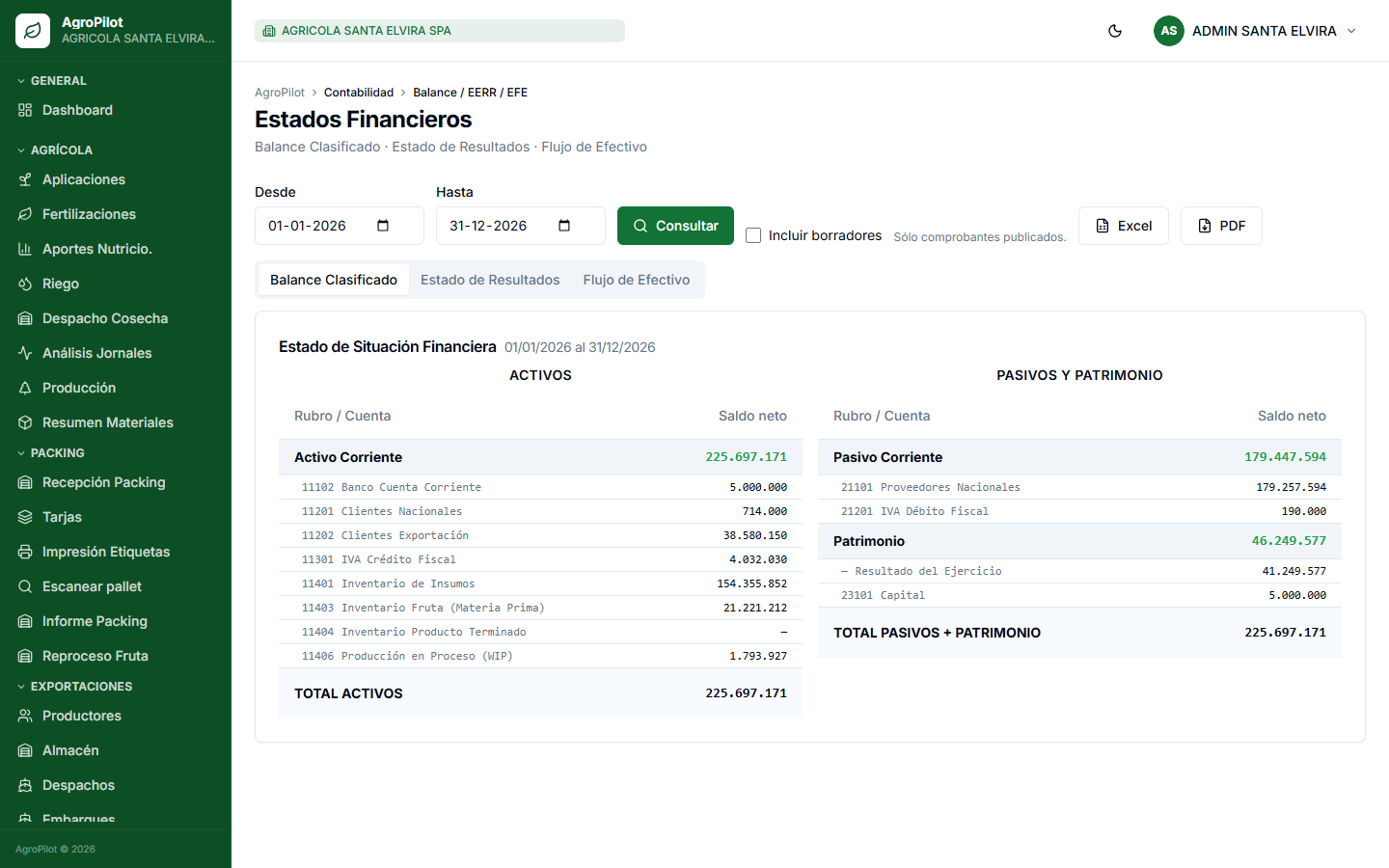
Task: Click Resultado del Ejercicio row
Action: point(1079,571)
